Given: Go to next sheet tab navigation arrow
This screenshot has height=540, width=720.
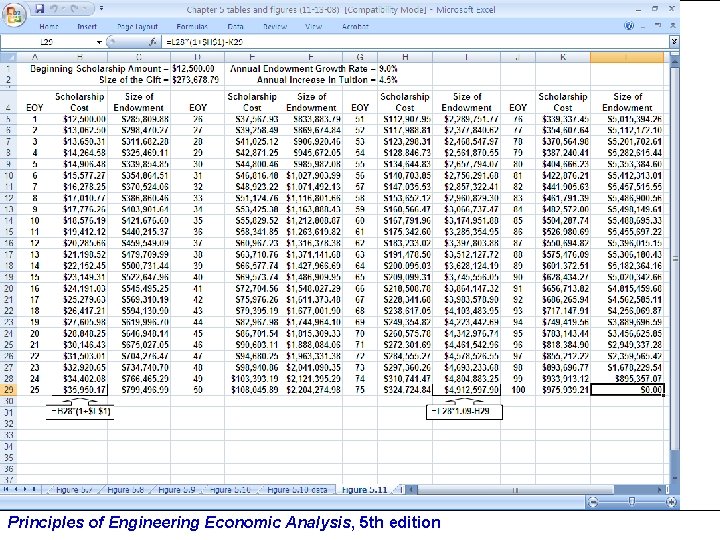Looking at the screenshot, I should click(25, 489).
